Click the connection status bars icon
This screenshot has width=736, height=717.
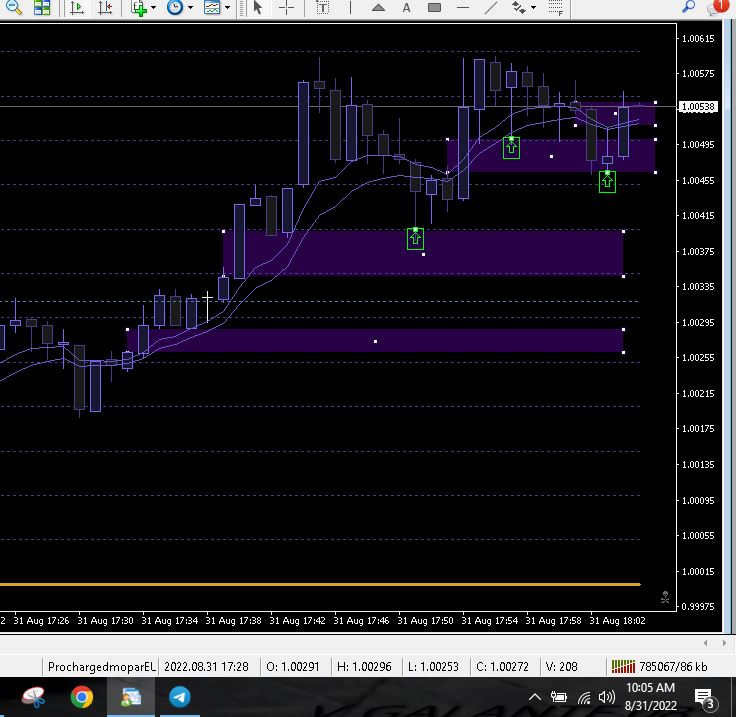(623, 666)
